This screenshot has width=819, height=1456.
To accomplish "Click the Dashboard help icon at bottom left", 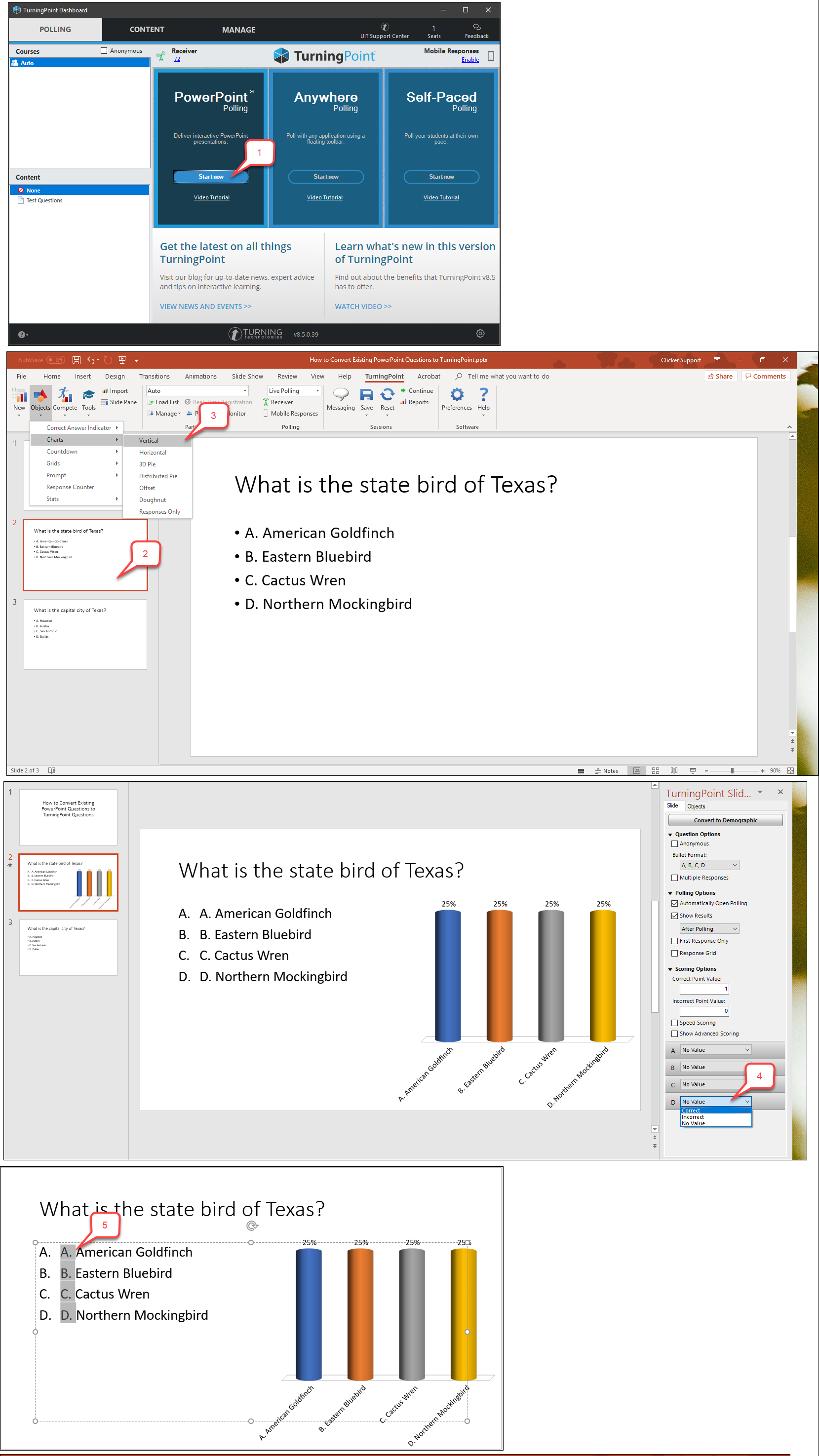I will (22, 335).
